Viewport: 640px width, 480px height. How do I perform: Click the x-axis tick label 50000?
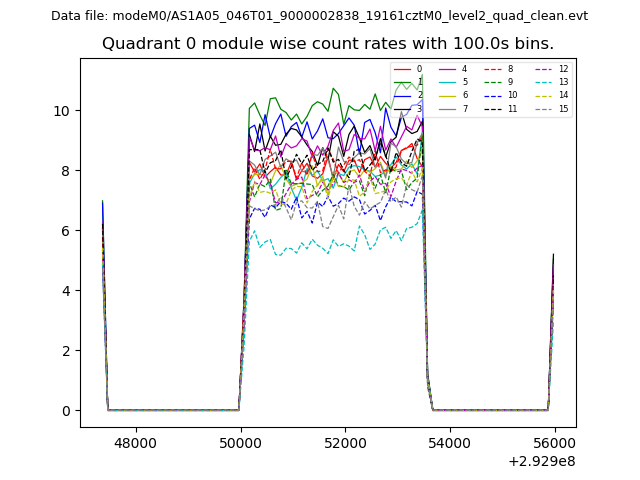pyautogui.click(x=240, y=443)
